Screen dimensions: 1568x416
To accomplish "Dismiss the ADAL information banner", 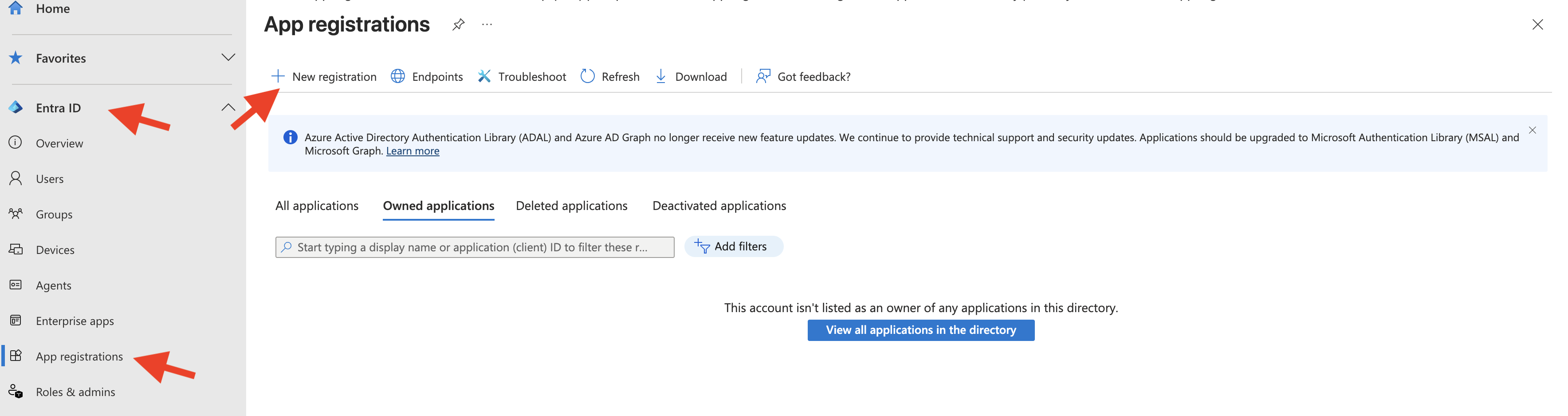I will point(1532,131).
